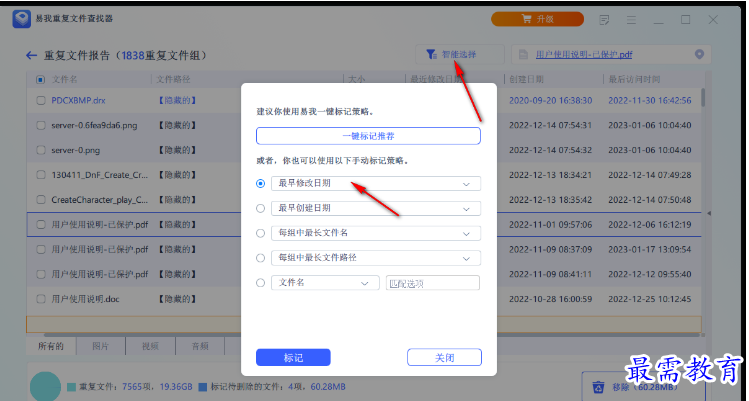Select the 最早修改日期 radio button
The width and height of the screenshot is (749, 401).
coord(260,184)
